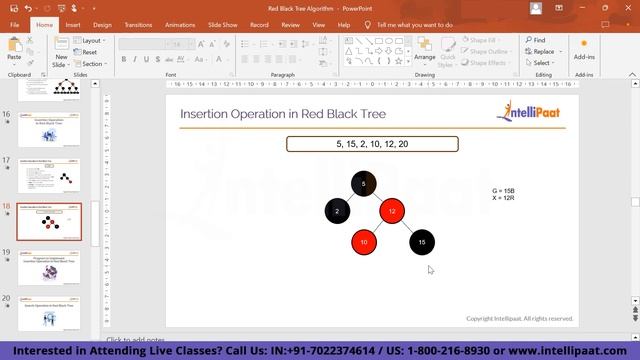The height and width of the screenshot is (360, 640).
Task: Click the sequence text box 5, 15, 2, 10, 12, 20
Action: pyautogui.click(x=372, y=144)
